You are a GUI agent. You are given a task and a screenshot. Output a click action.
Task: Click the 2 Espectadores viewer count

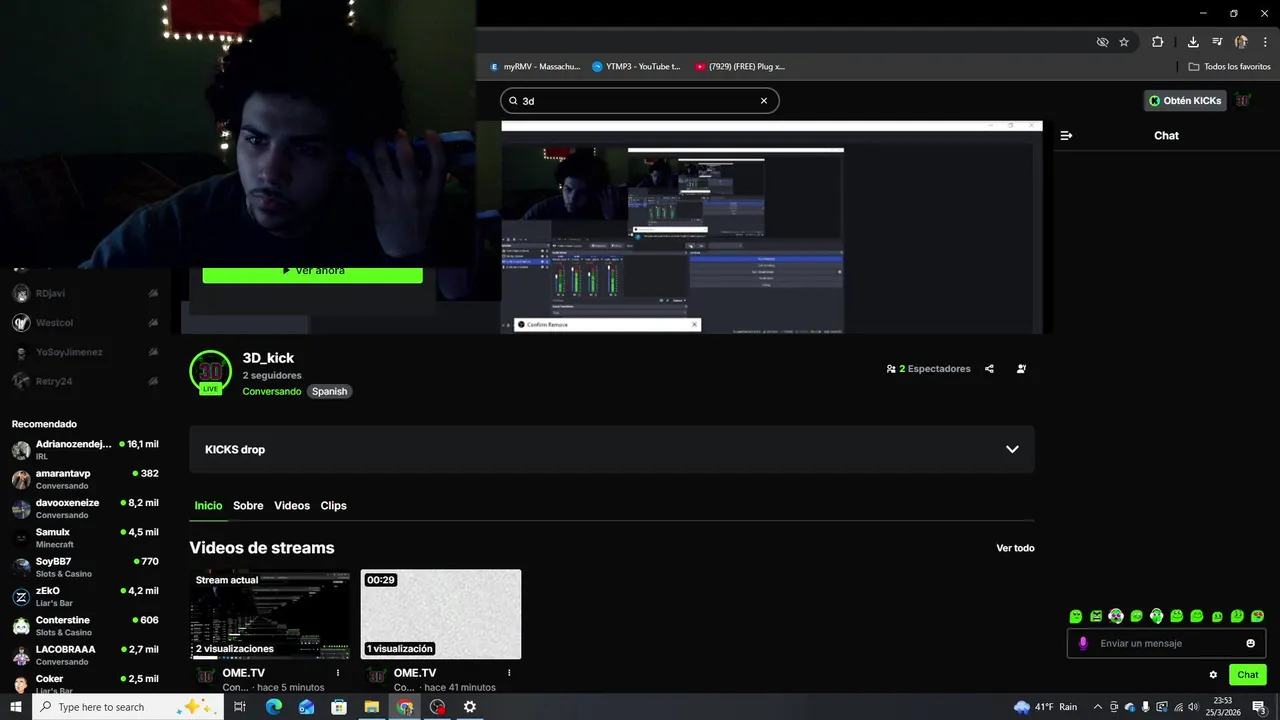[x=928, y=369]
